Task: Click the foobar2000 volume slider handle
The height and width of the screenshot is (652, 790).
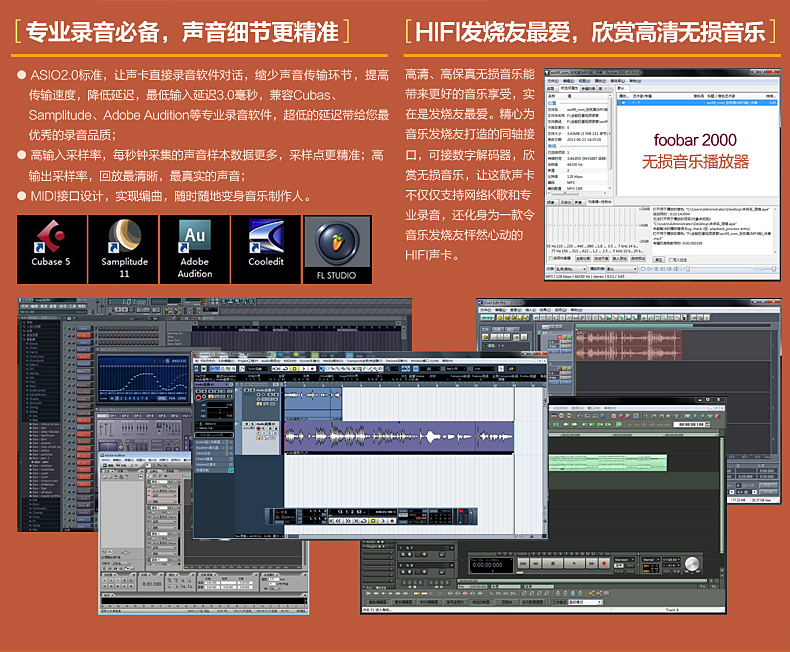Action: 774,269
